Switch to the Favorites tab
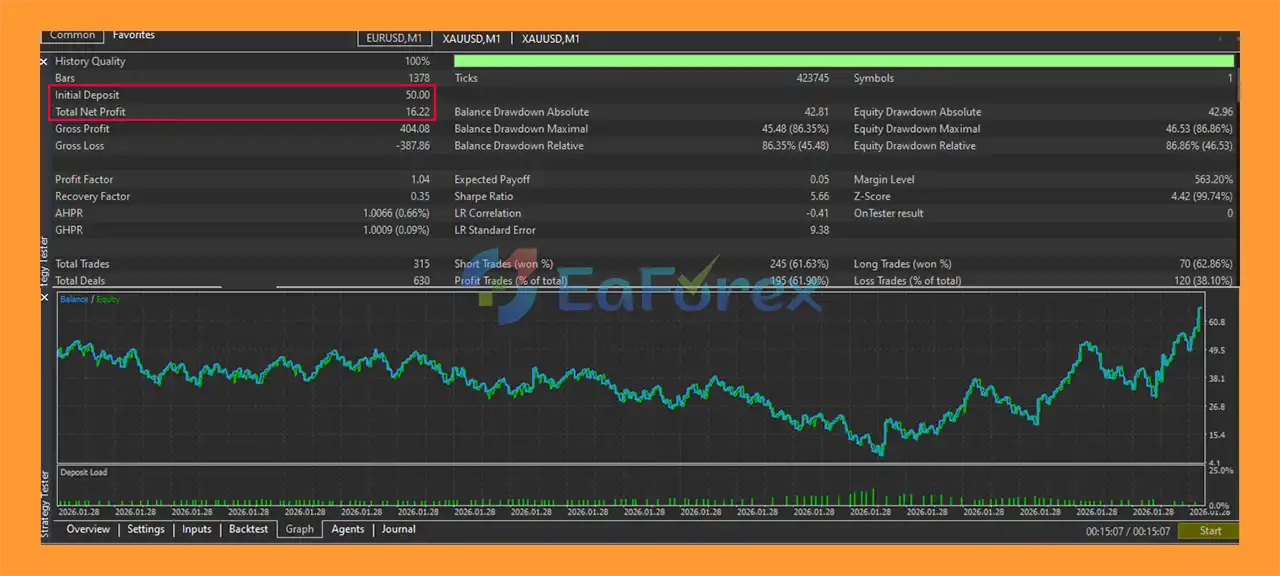 134,36
